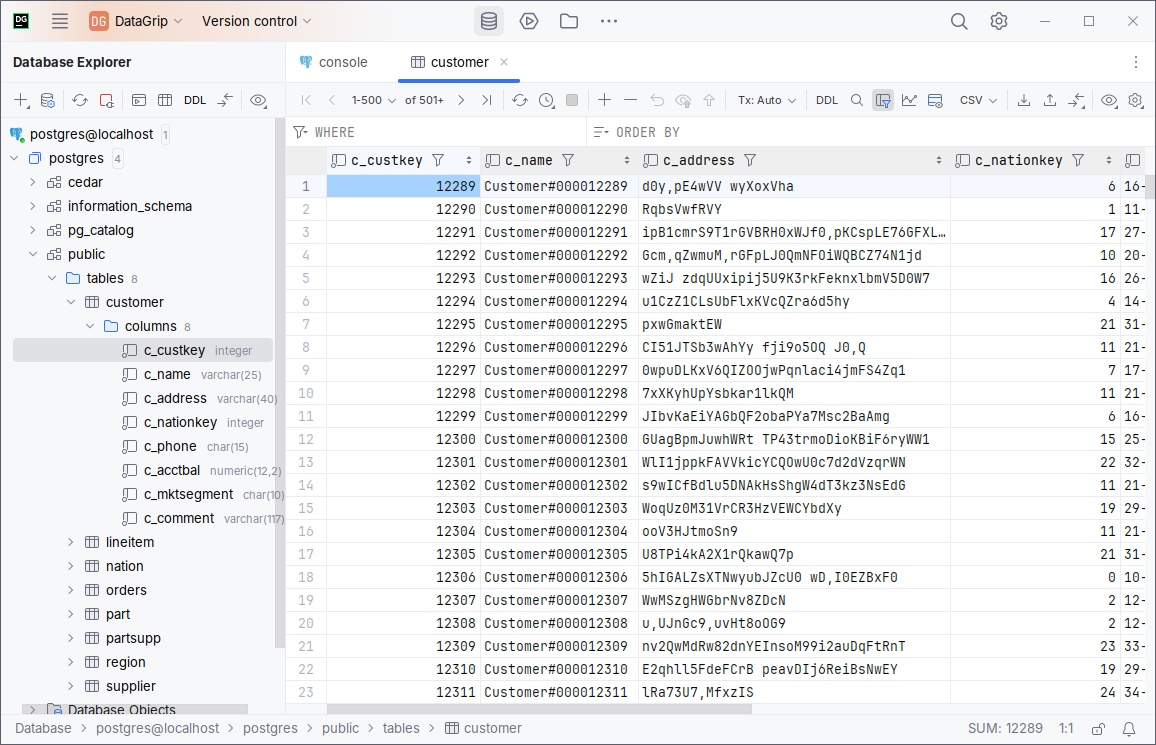The width and height of the screenshot is (1156, 745).
Task: Open the CSV data extractor dropdown
Action: pyautogui.click(x=978, y=100)
